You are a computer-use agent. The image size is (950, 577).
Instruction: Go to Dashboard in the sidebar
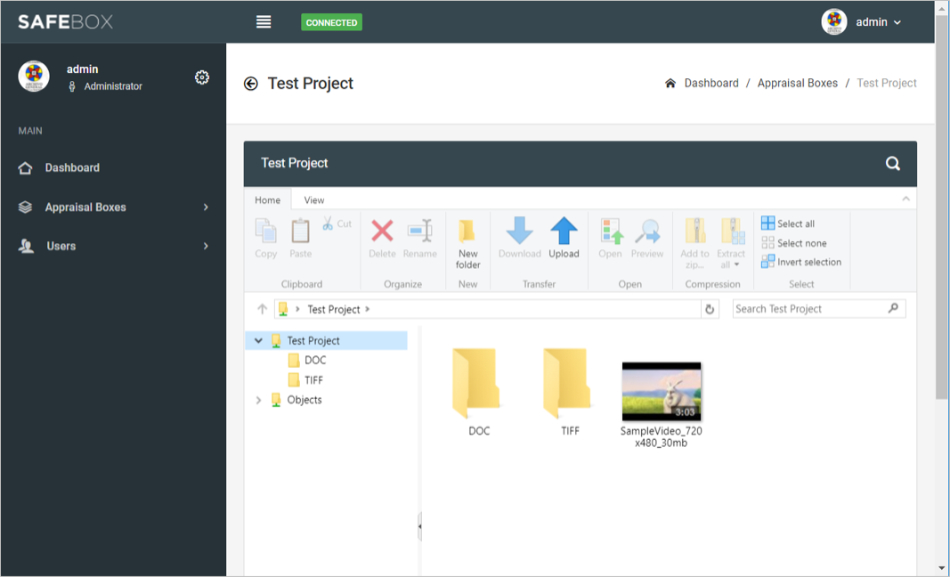pos(72,168)
